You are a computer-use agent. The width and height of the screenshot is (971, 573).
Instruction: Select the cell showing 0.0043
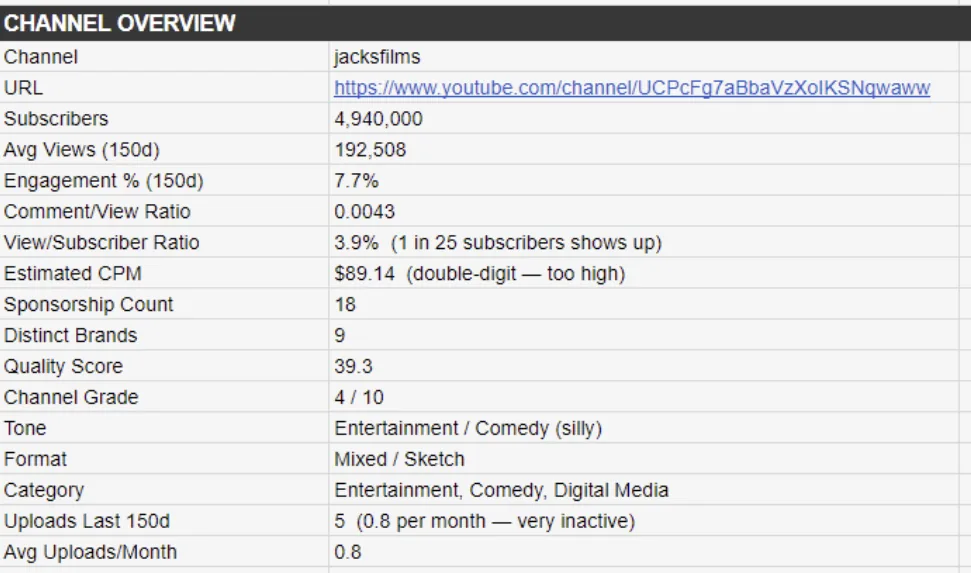(644, 211)
